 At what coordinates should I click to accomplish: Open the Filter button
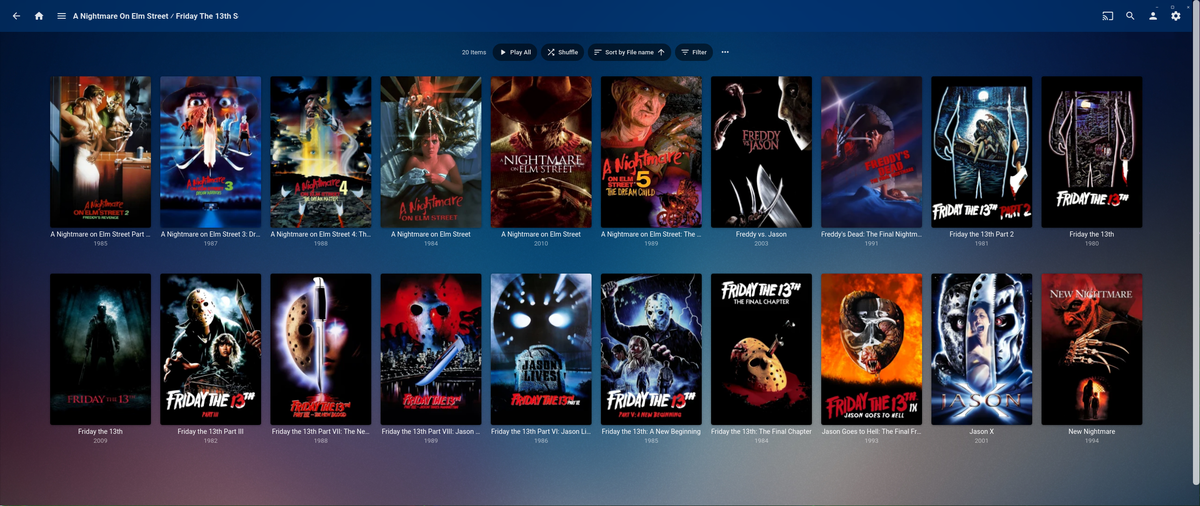(x=694, y=52)
